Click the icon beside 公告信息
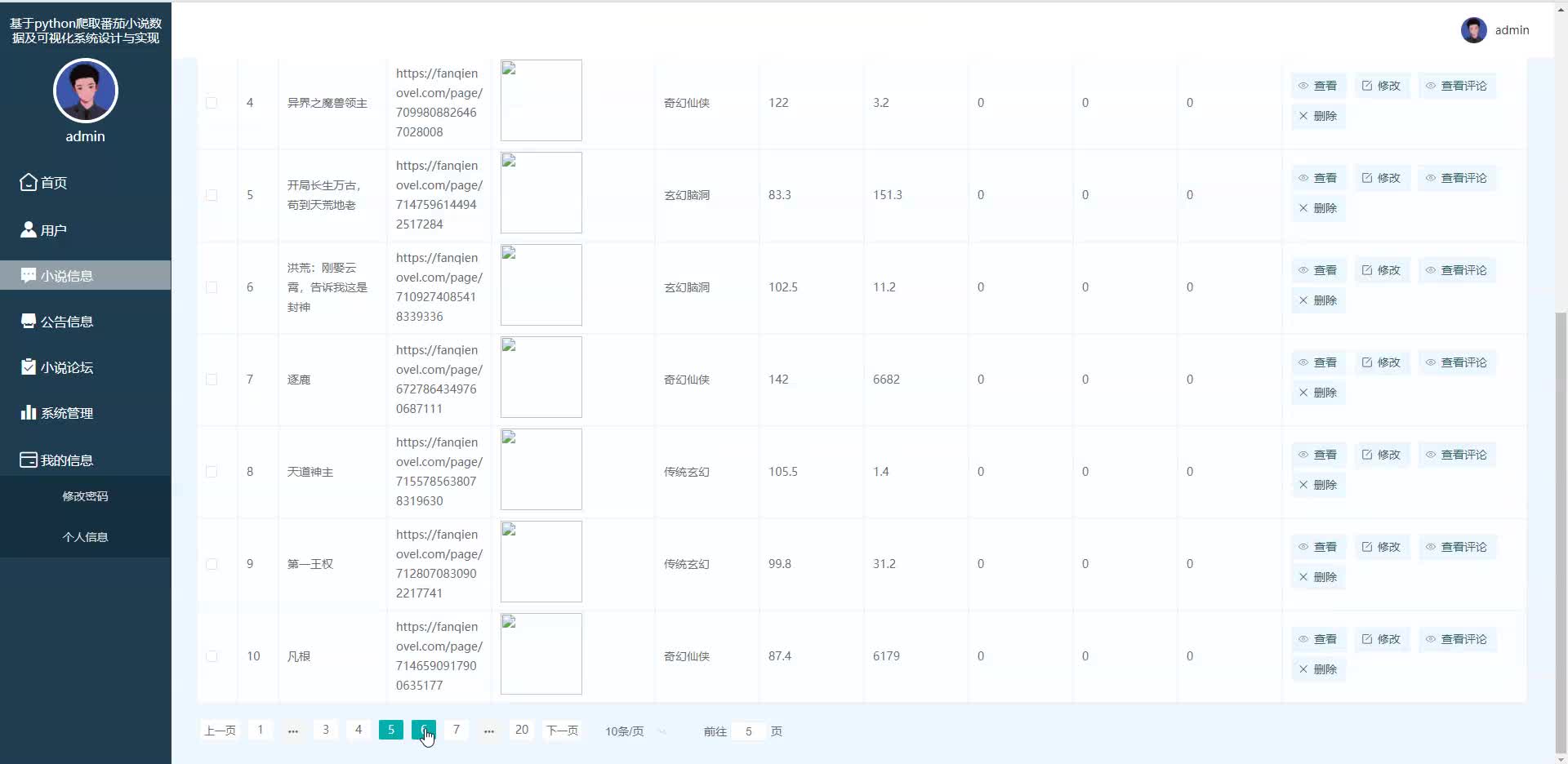The height and width of the screenshot is (764, 1568). tap(29, 321)
